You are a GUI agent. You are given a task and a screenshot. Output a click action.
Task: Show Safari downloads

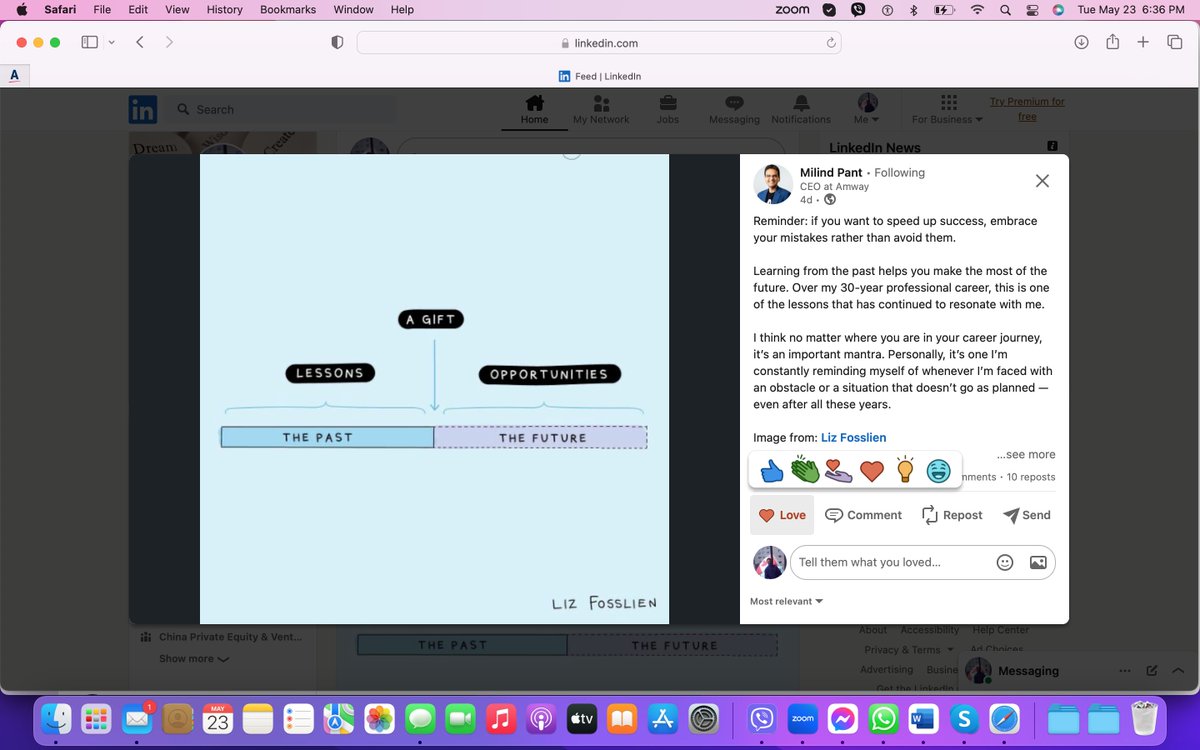[1081, 42]
